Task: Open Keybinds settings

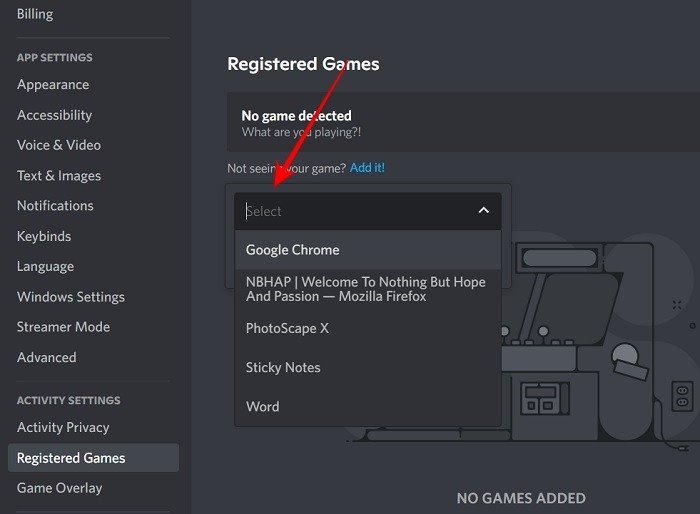Action: click(44, 236)
